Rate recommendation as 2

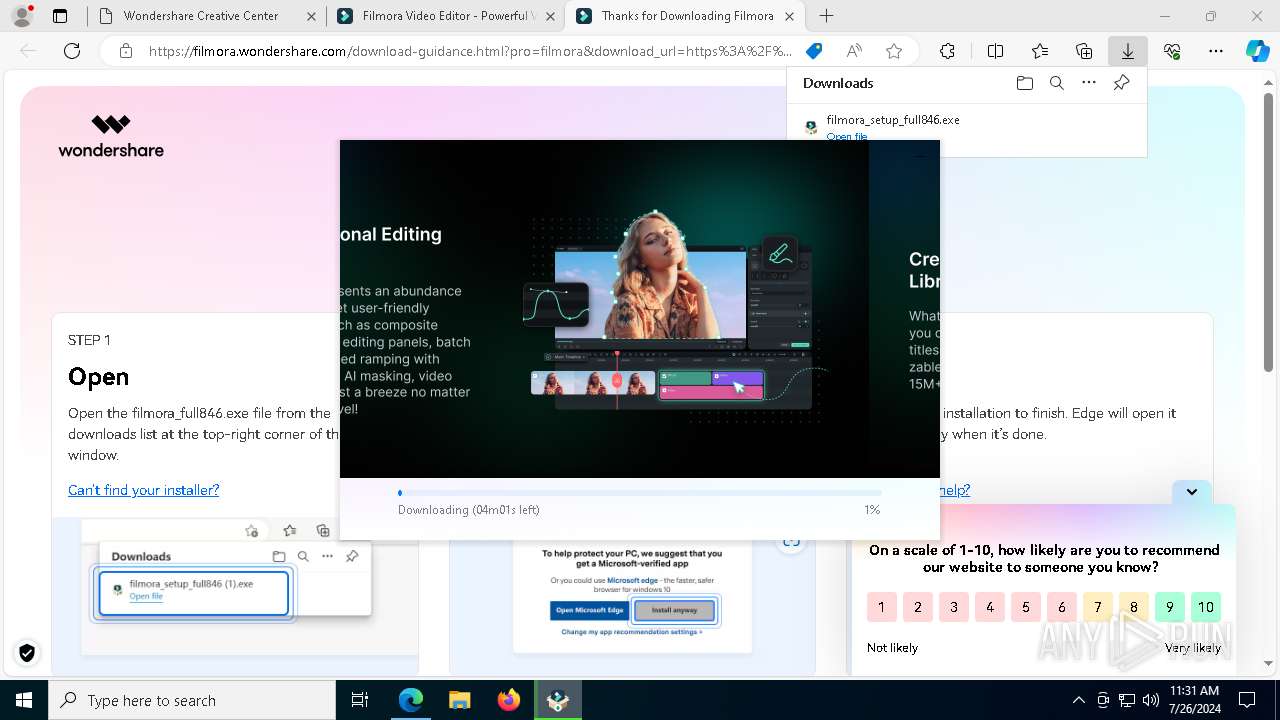click(918, 607)
